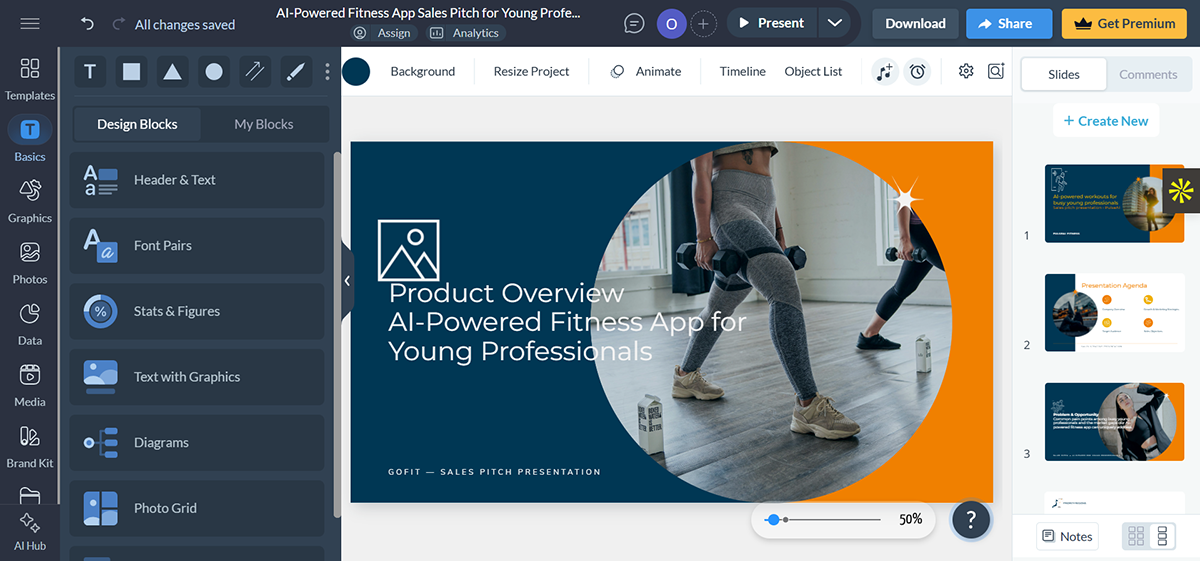Switch to grid view of slides
Screen dimensions: 1200x561
(1136, 536)
